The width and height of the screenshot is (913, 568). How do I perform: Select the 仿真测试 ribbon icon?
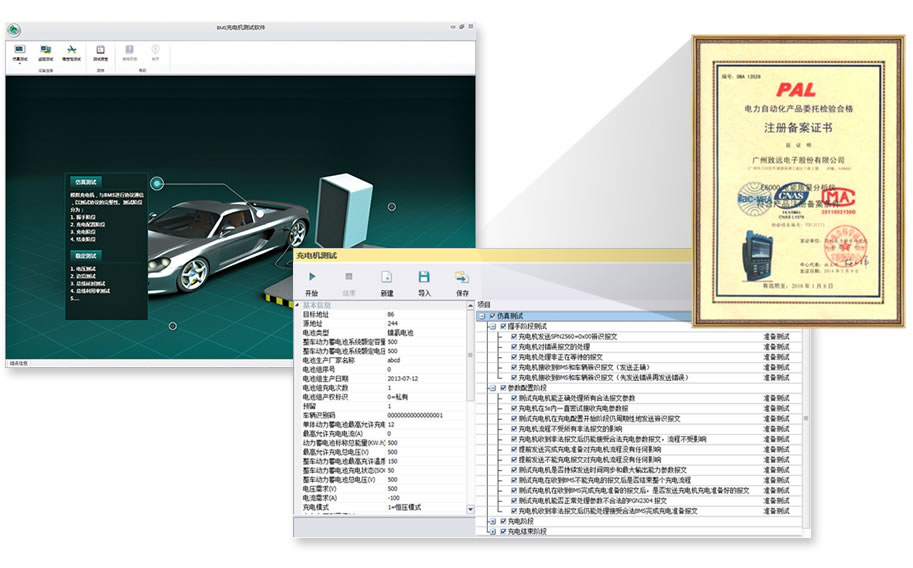point(19,49)
